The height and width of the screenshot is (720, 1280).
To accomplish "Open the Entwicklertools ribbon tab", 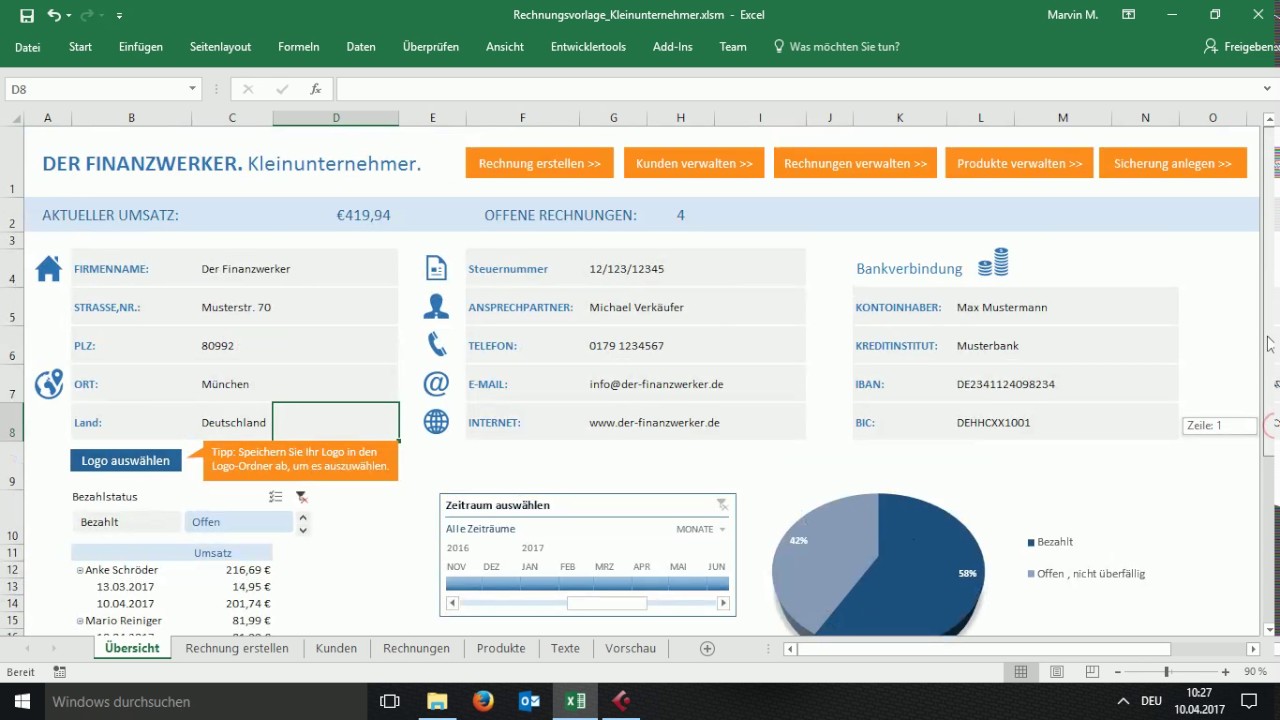I will coord(588,47).
